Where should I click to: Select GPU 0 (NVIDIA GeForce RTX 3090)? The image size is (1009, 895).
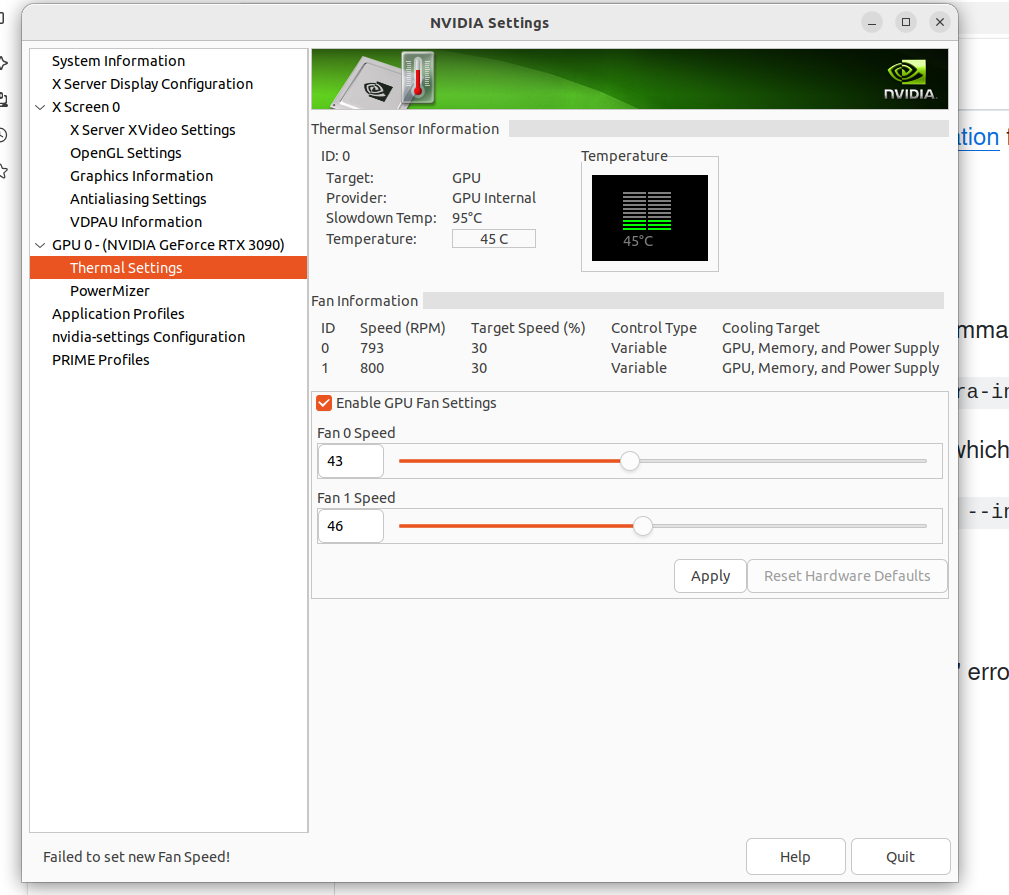(x=168, y=245)
